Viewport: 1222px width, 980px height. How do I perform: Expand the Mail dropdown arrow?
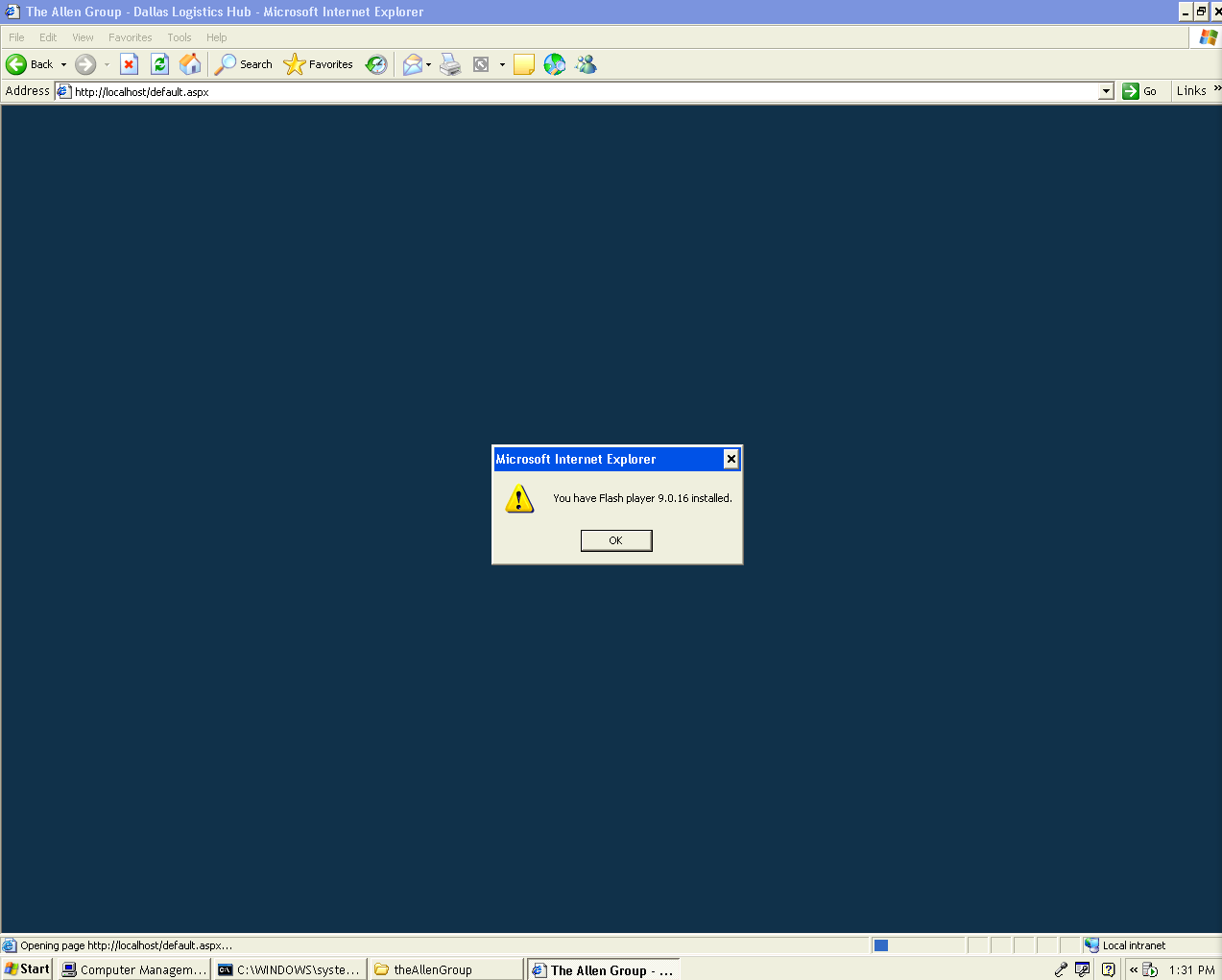[429, 64]
